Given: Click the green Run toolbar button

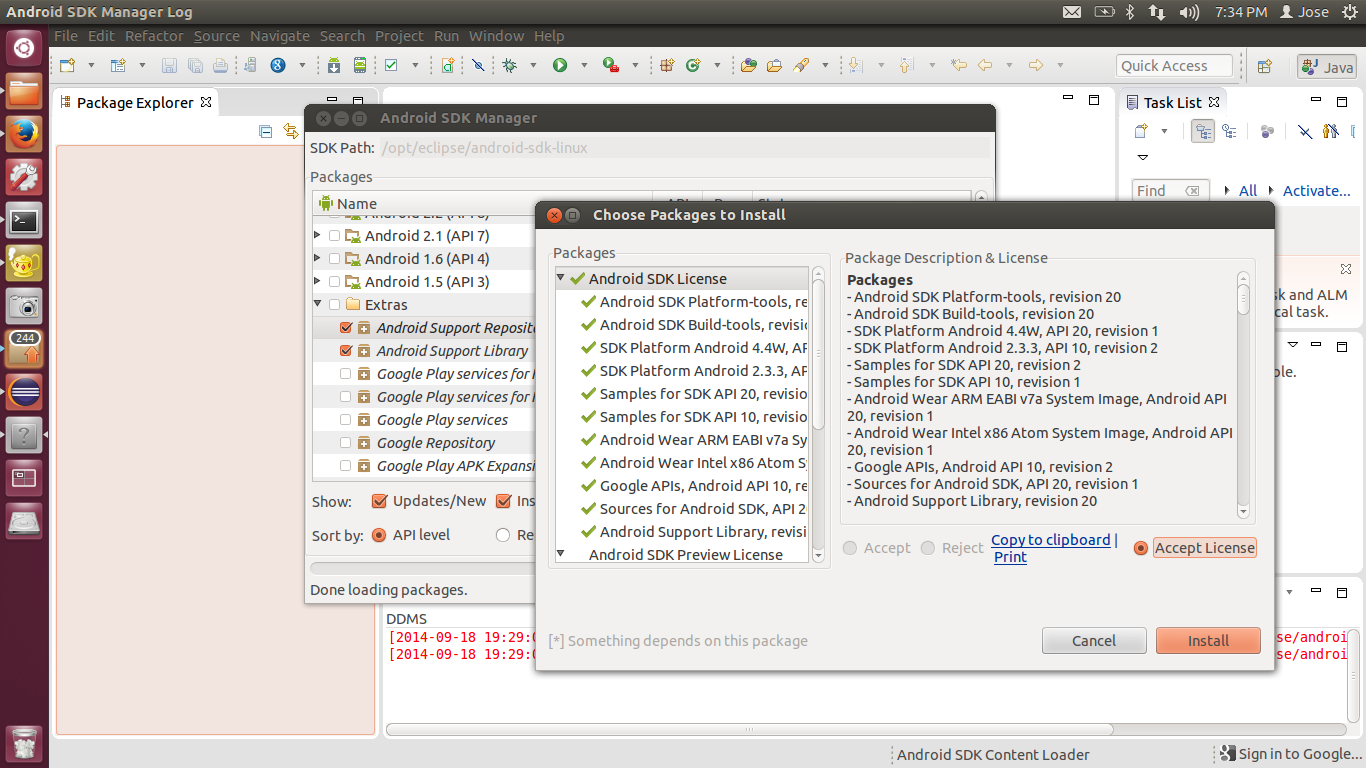Looking at the screenshot, I should point(560,65).
